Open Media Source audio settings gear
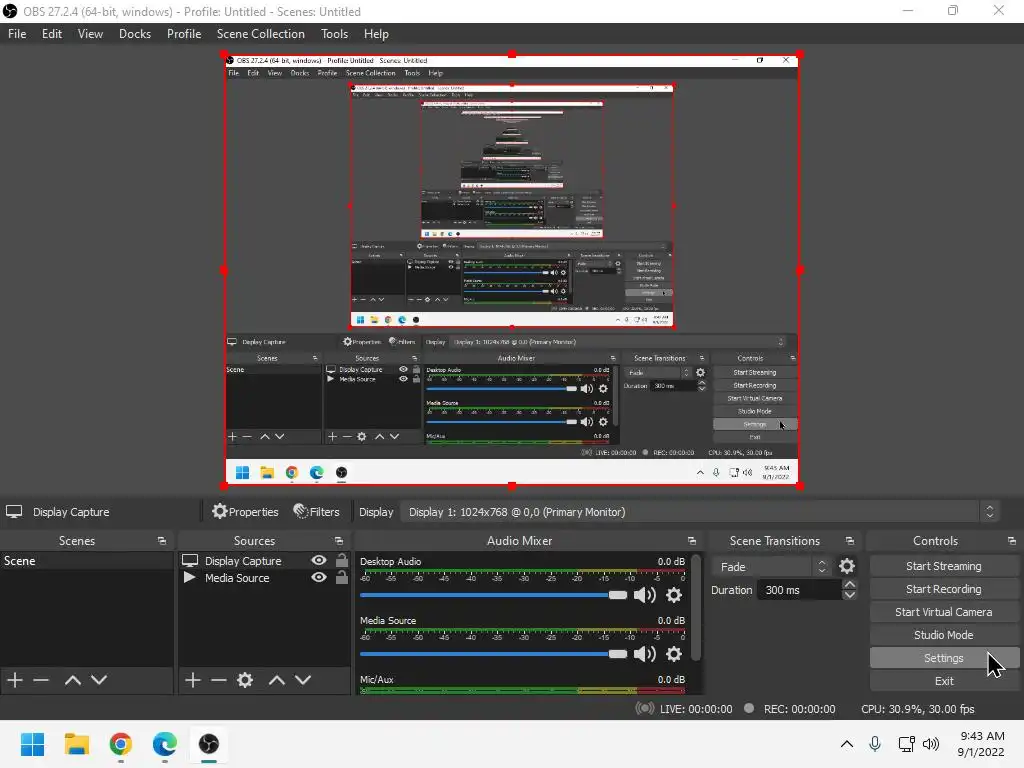 [x=674, y=654]
